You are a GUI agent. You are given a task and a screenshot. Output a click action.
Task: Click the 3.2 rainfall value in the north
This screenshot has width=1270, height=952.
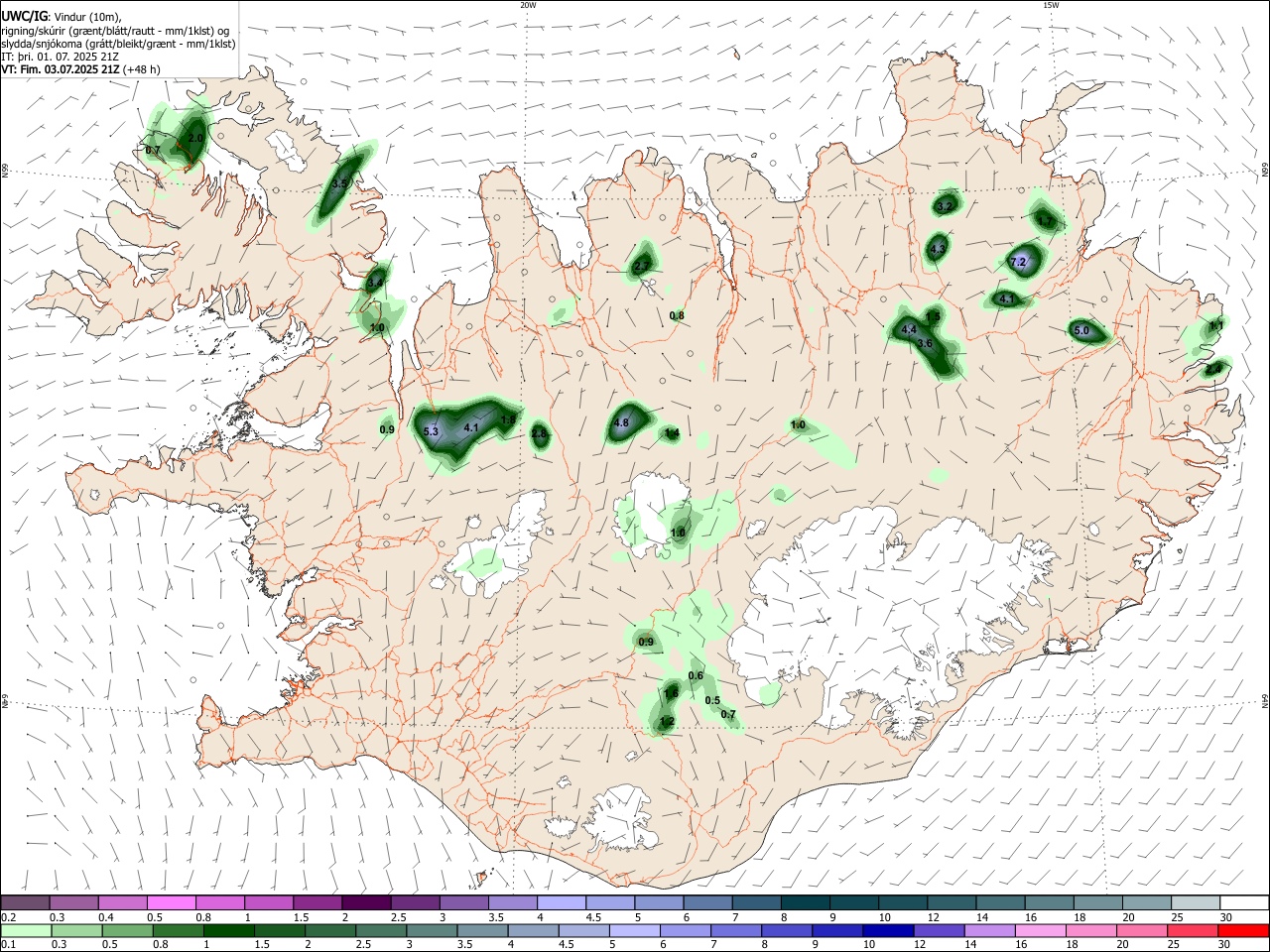coord(945,206)
